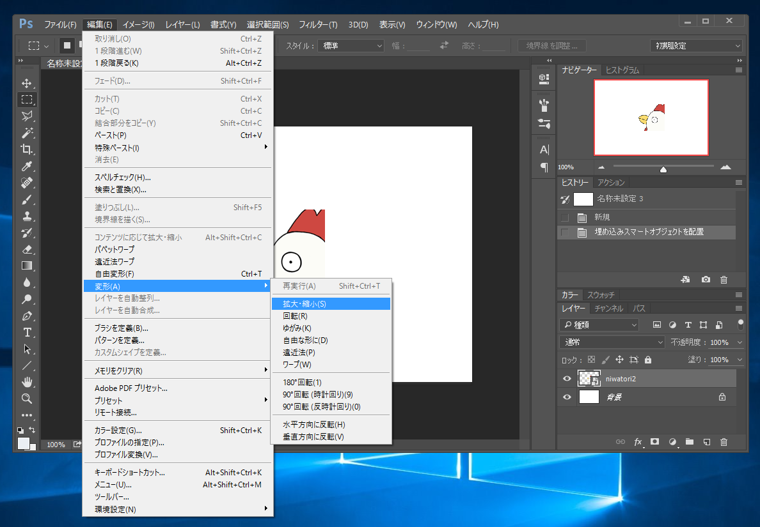Open the 通常 blend mode dropdown
760x527 pixels.
(612, 342)
